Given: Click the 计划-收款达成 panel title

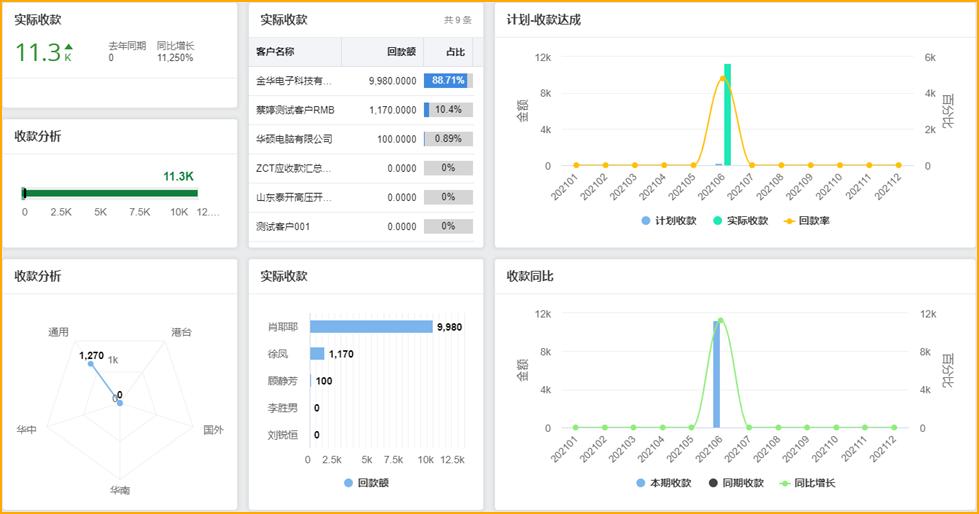Looking at the screenshot, I should click(x=543, y=20).
